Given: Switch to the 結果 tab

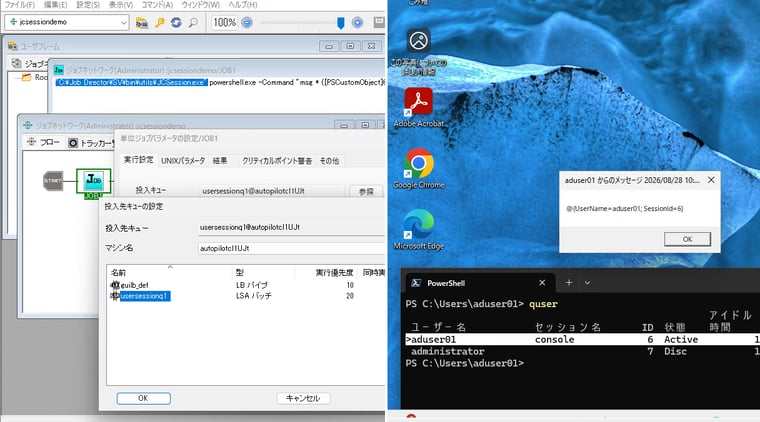Looking at the screenshot, I should click(x=220, y=161).
